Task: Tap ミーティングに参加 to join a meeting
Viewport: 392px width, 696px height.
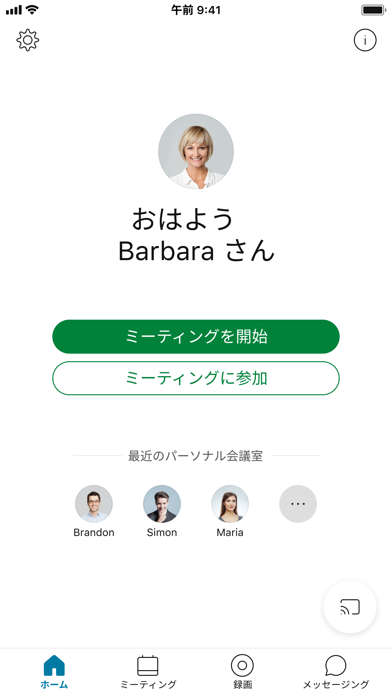Action: point(196,378)
